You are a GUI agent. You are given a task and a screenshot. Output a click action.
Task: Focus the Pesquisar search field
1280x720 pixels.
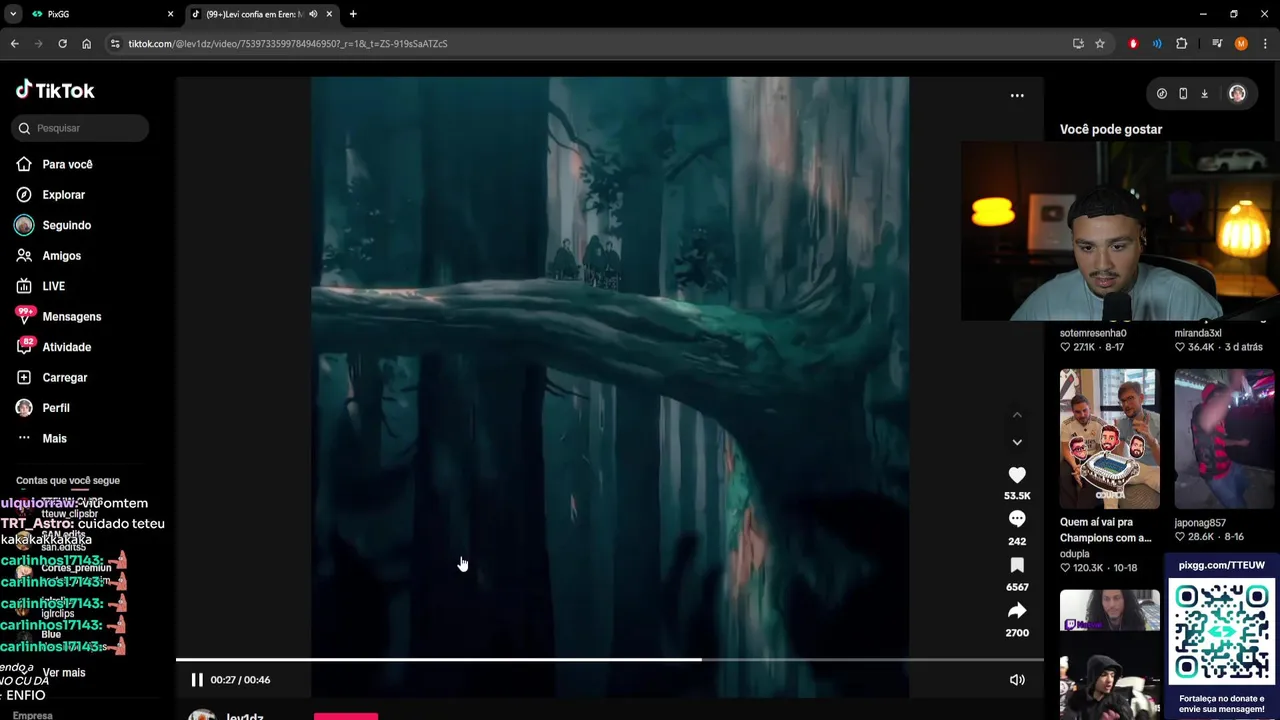82,128
